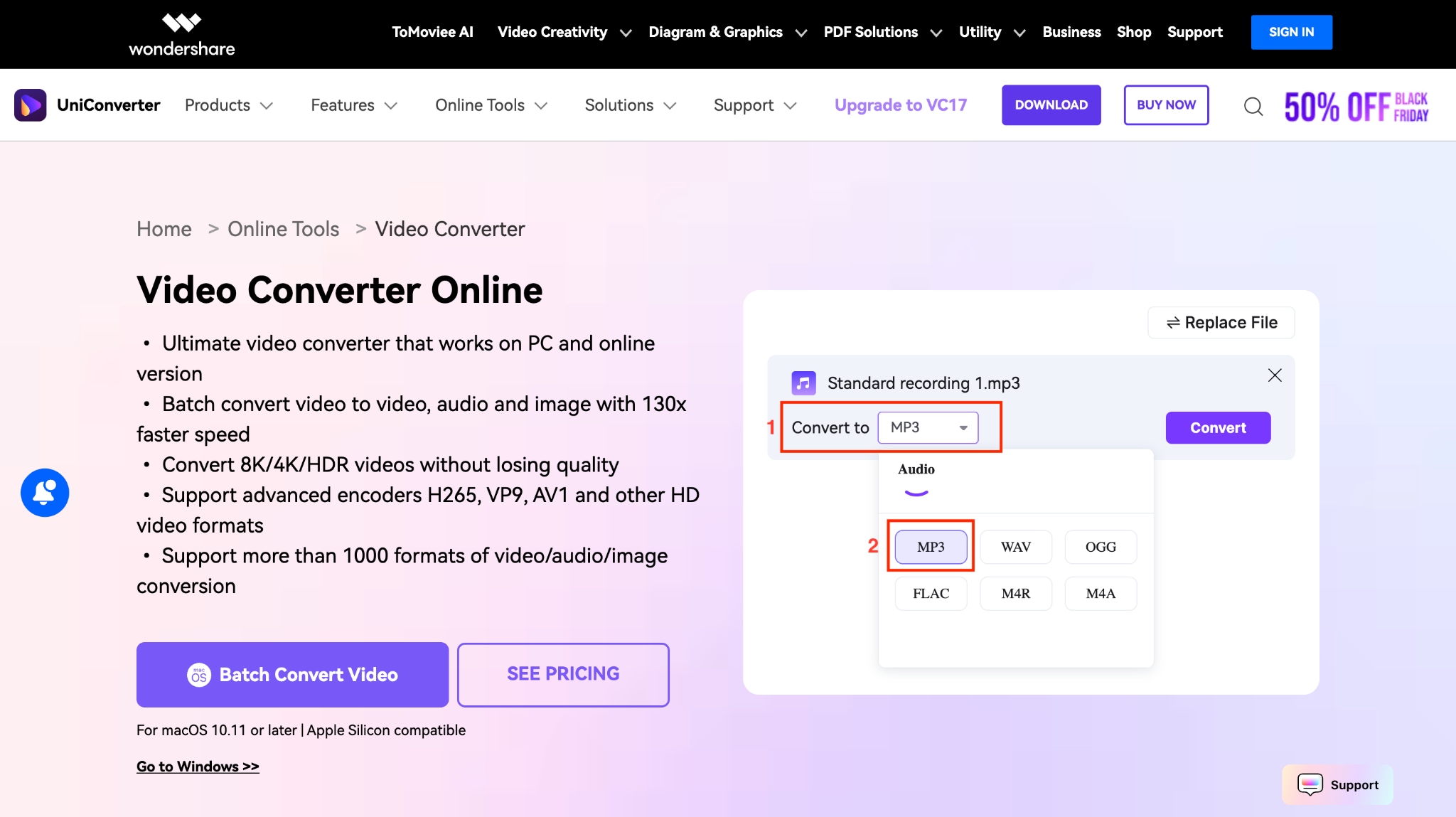Select the WAV format option
The image size is (1456, 817).
[x=1015, y=546]
